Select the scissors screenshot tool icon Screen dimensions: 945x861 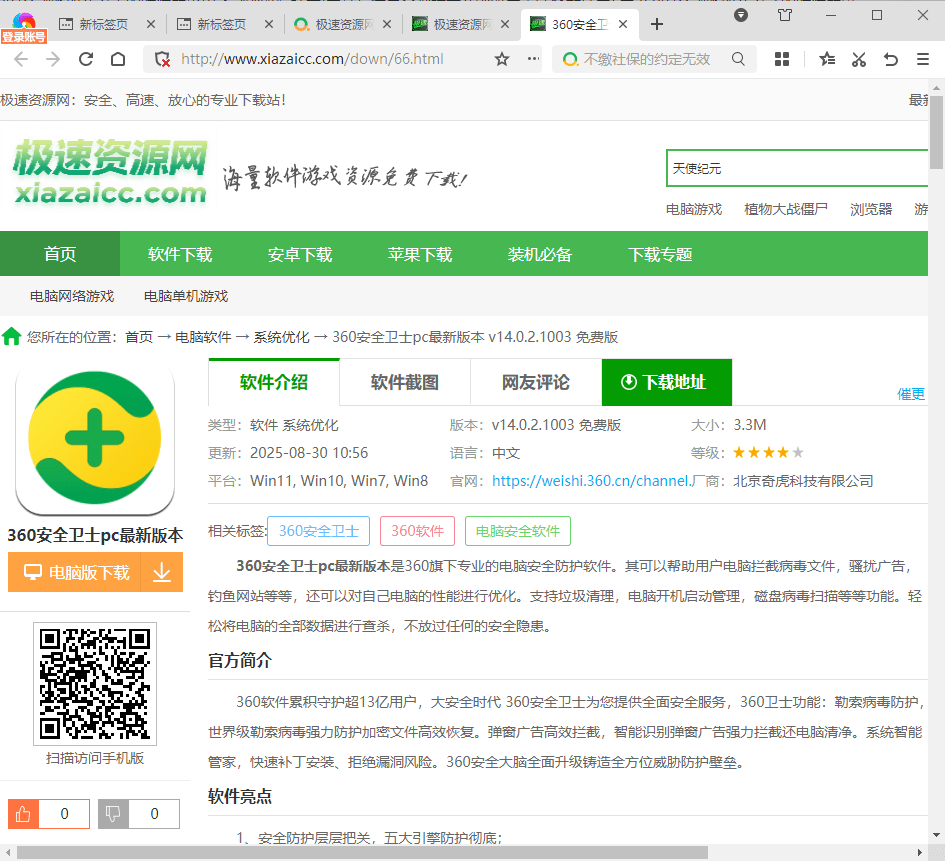858,60
